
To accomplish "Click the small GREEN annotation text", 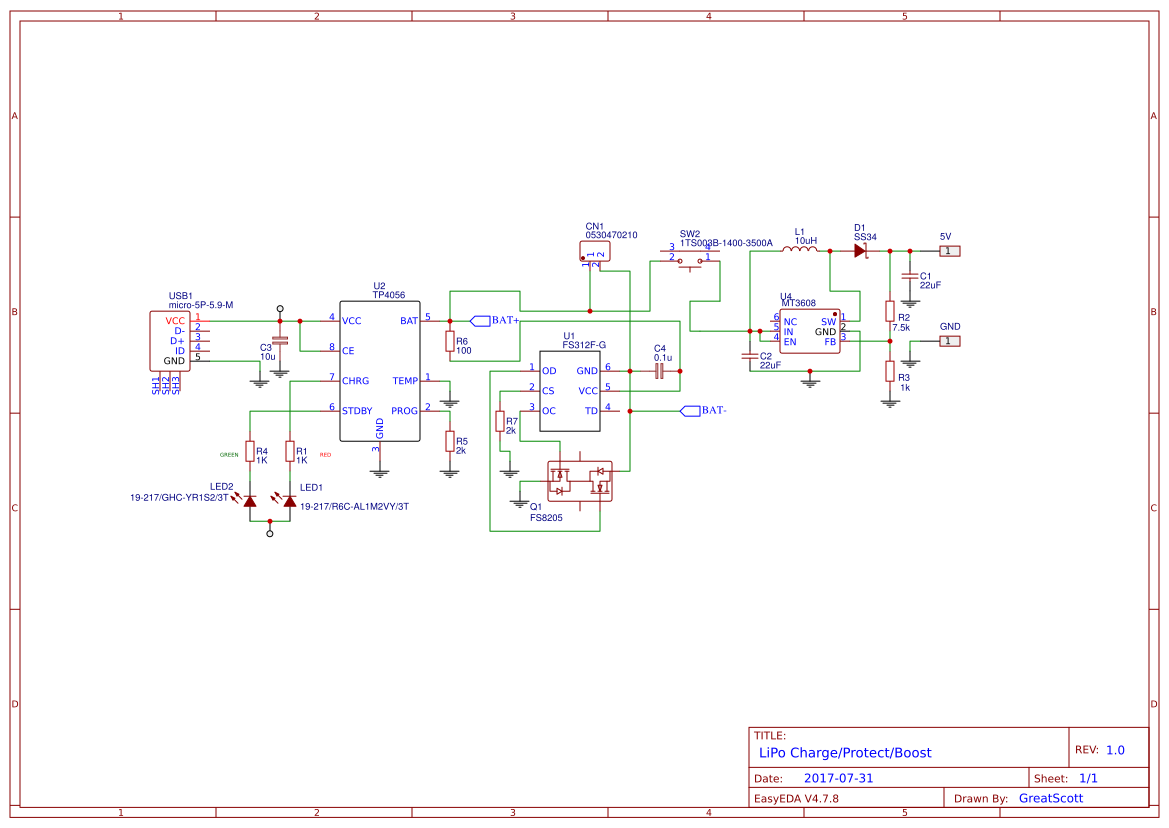I will coord(229,455).
